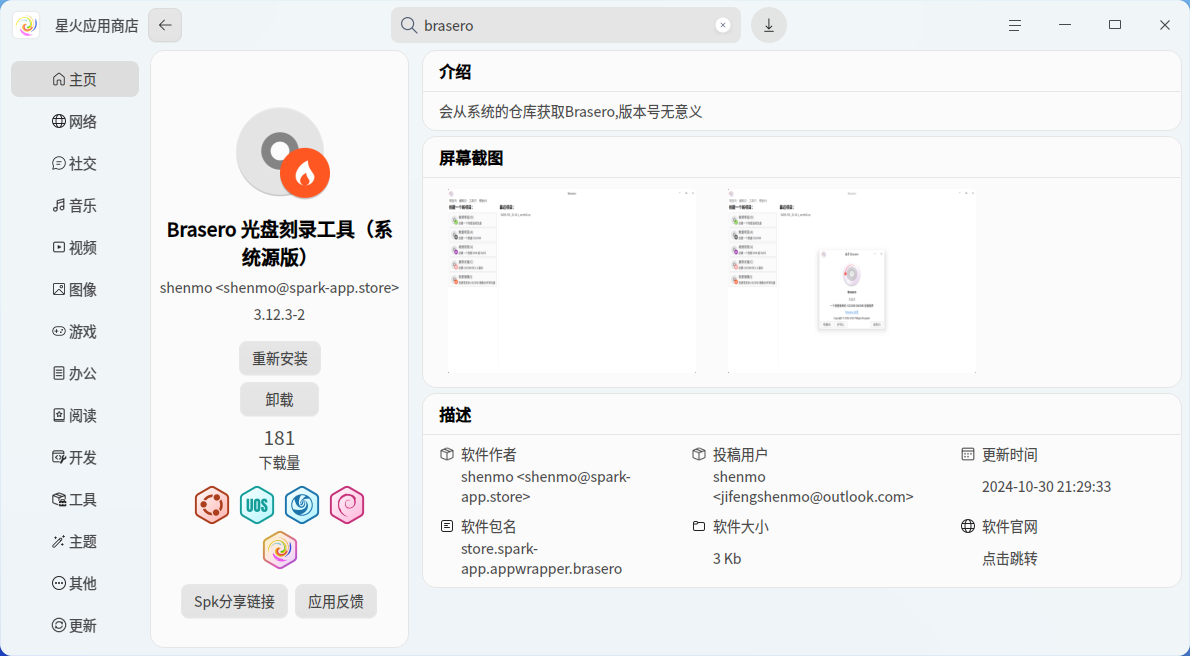
Task: Open the 其他 category
Action: (74, 583)
